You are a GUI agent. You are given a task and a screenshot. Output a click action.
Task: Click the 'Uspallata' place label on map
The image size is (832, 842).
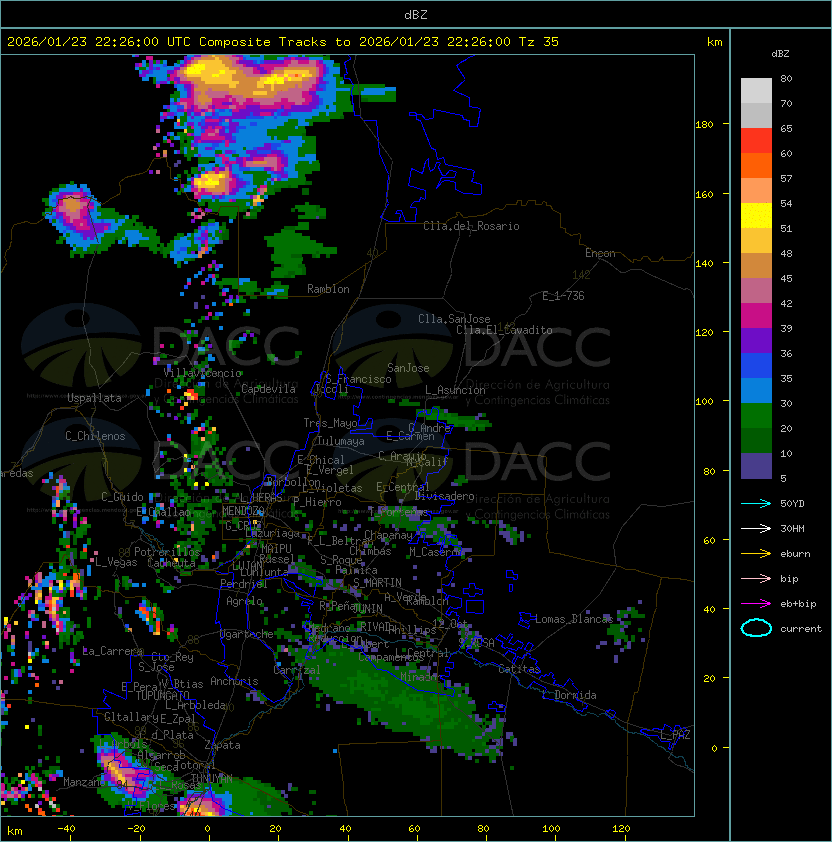[x=94, y=398]
